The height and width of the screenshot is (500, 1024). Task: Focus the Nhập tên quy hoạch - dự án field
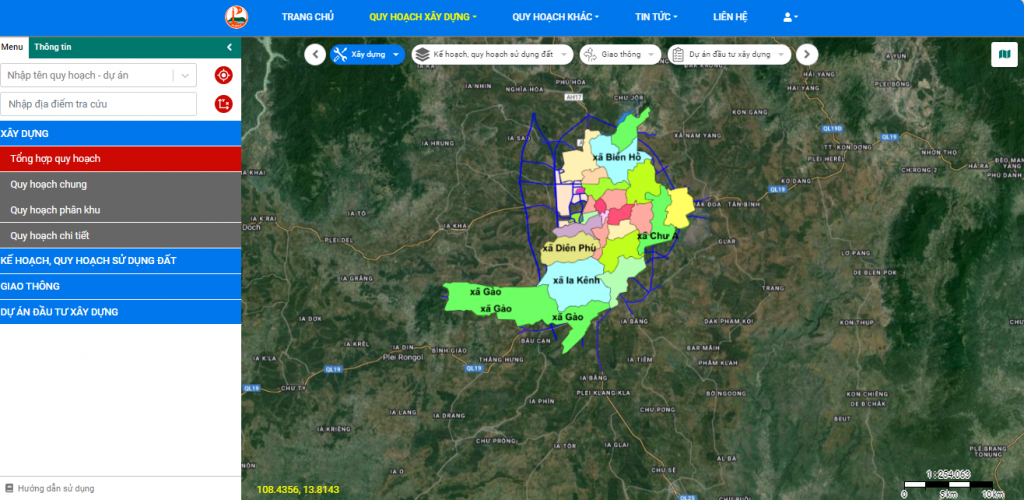click(88, 75)
